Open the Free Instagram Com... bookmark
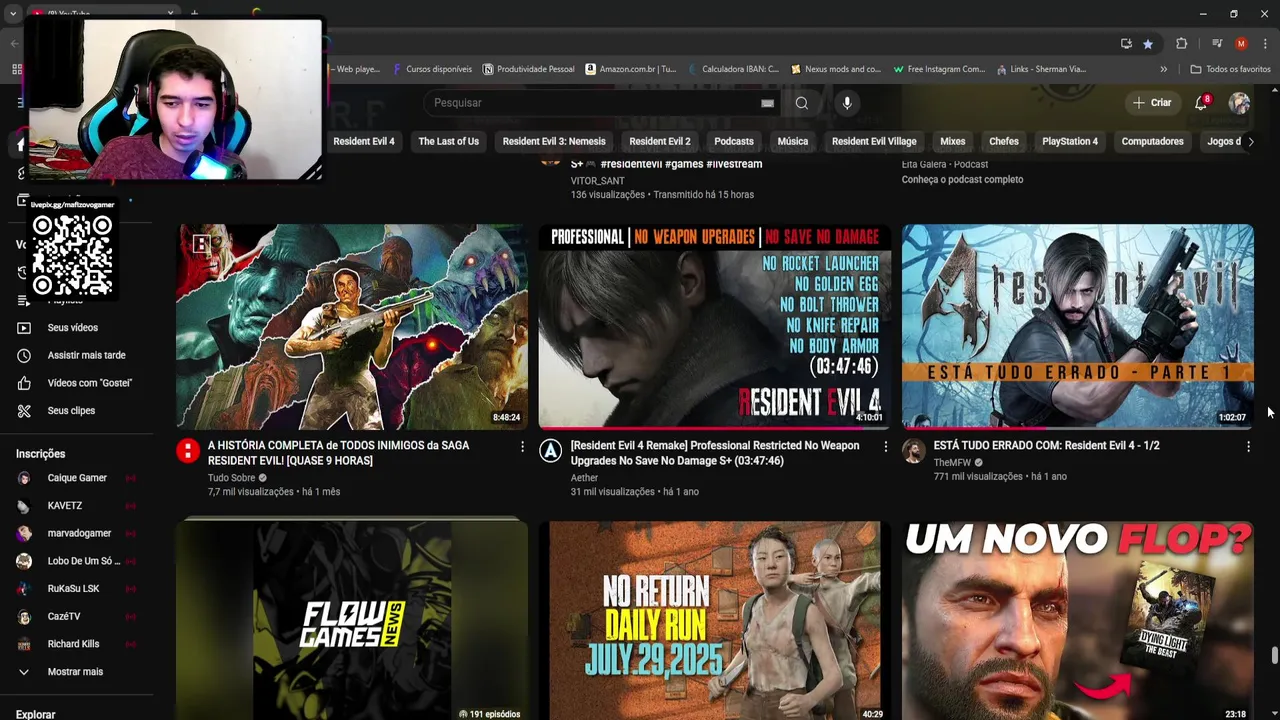This screenshot has width=1280, height=720. (939, 69)
